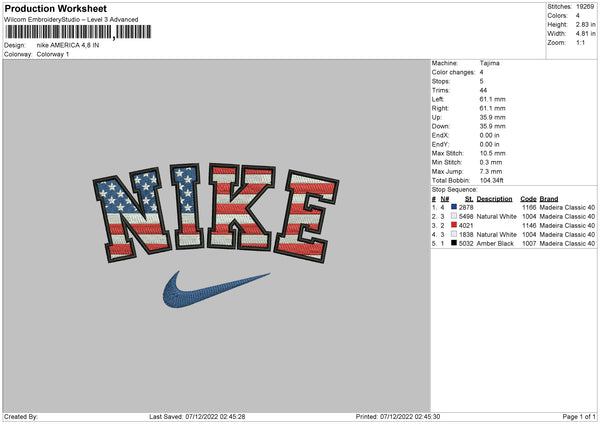The width and height of the screenshot is (600, 424).
Task: Click design name 'nike AMERICA 4,8 IN'
Action: tap(68, 45)
